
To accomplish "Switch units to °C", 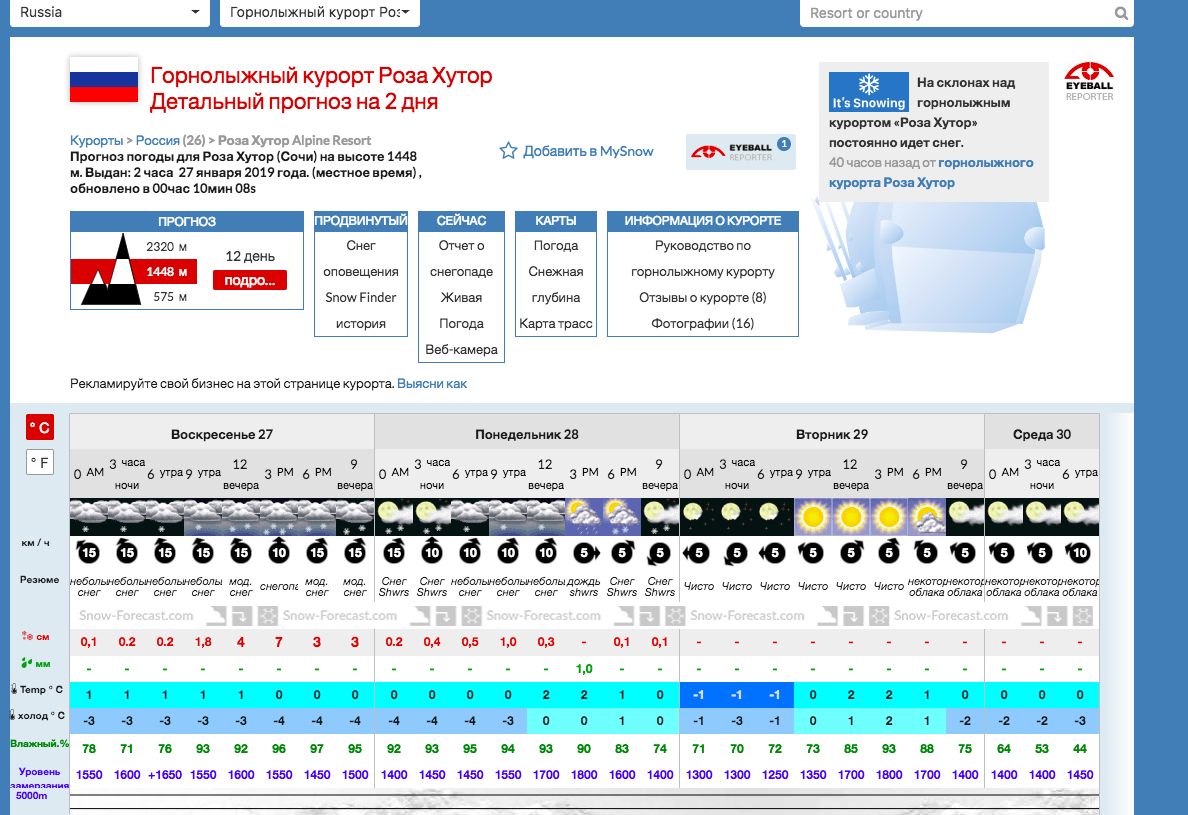I will [x=40, y=427].
